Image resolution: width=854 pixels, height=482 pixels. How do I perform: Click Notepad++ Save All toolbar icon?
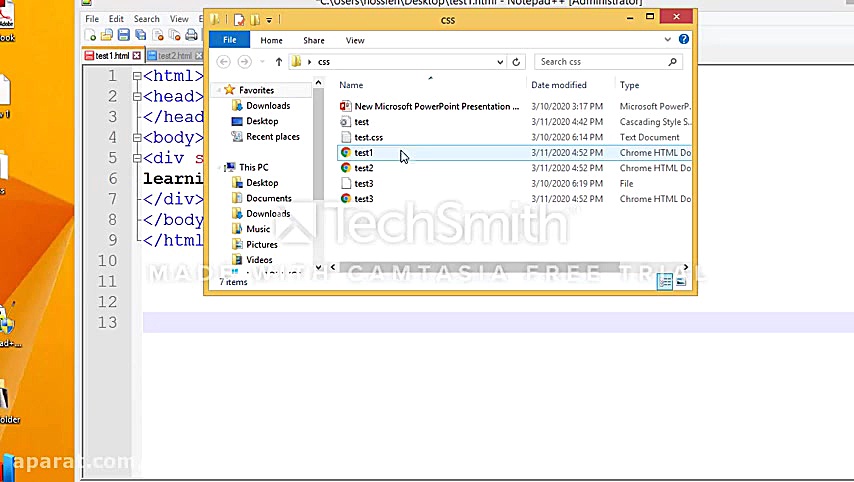141,35
